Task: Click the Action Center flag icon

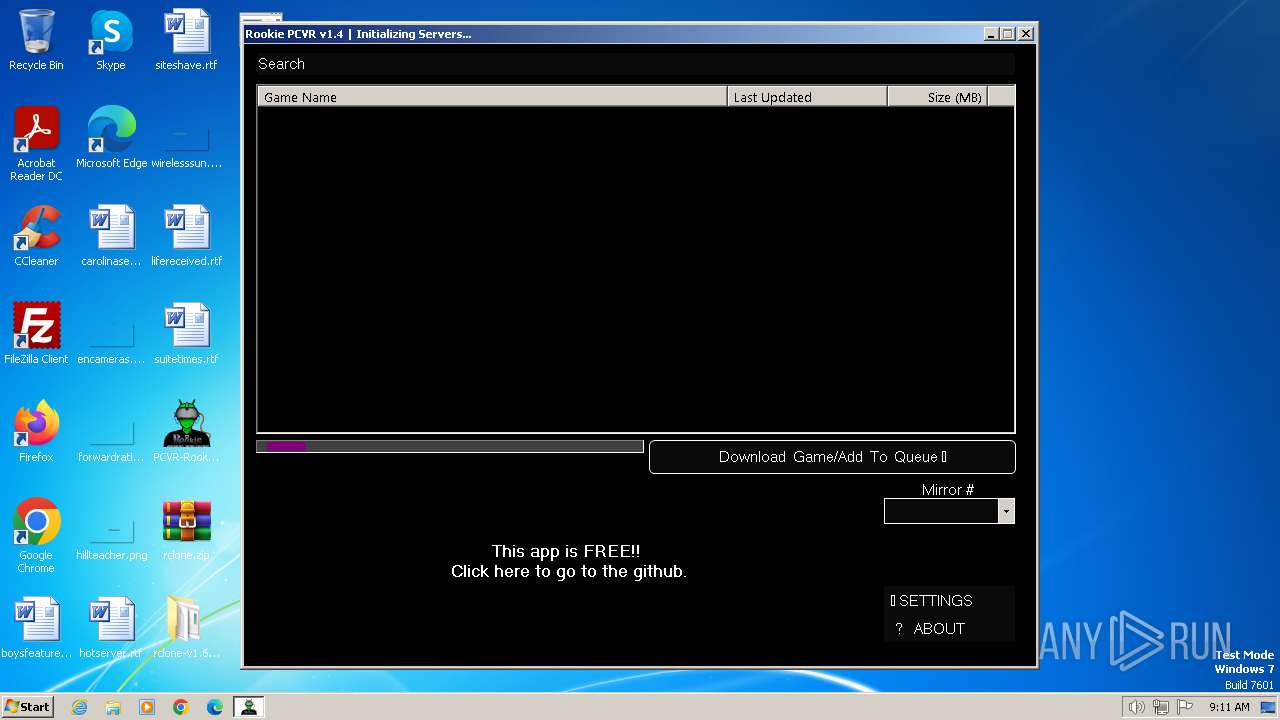Action: 1186,707
